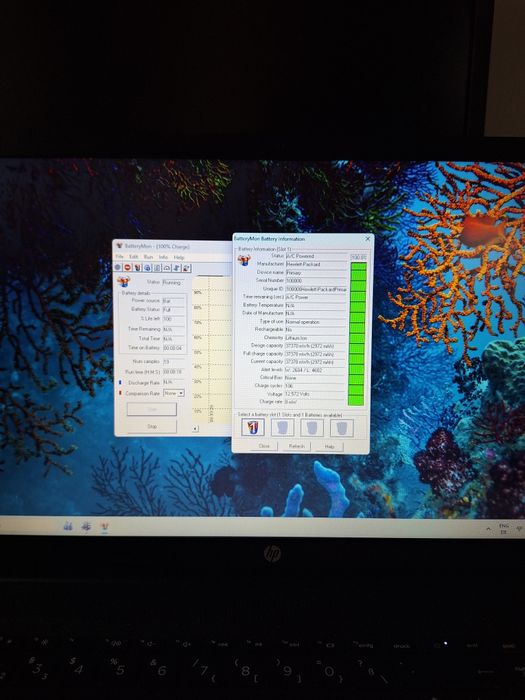
Task: Open the Comparison Rate dropdown showing None
Action: click(174, 393)
